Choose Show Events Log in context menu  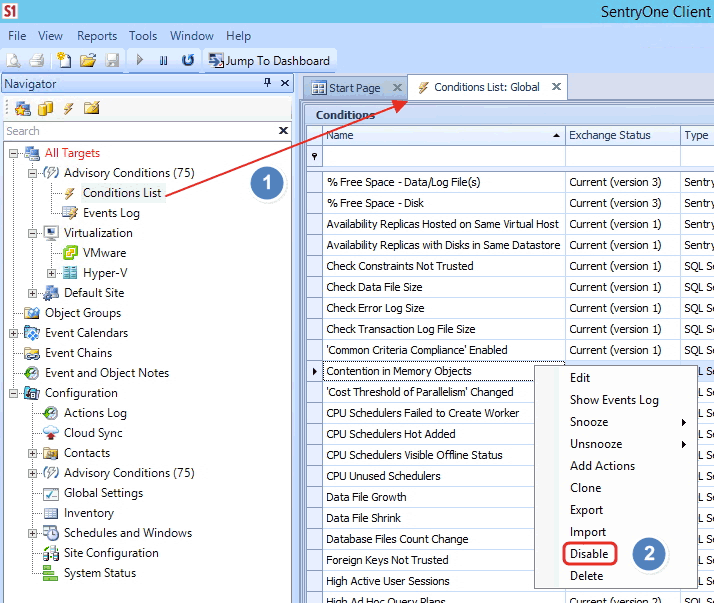point(616,400)
